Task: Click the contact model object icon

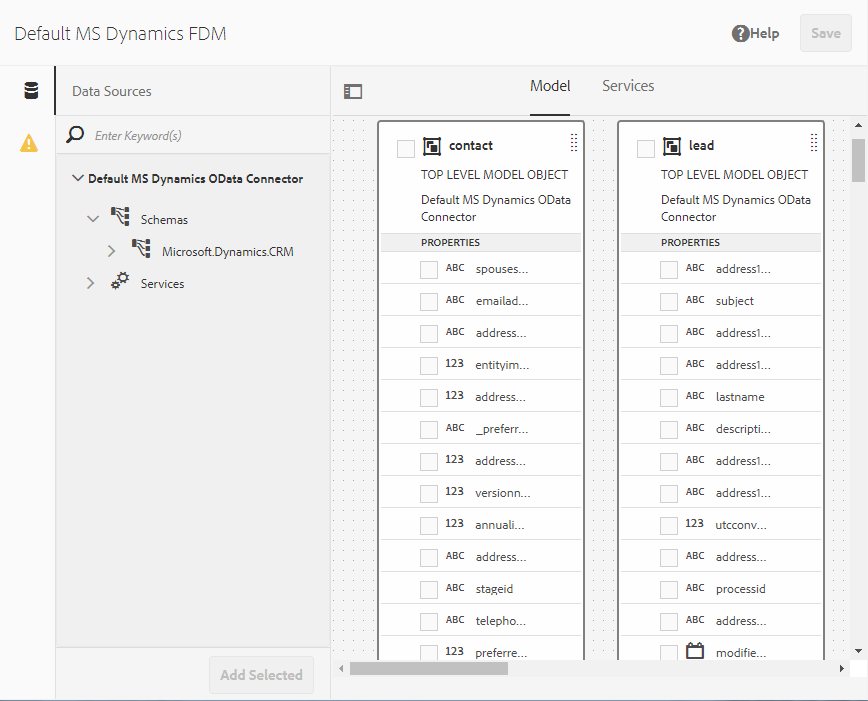Action: click(x=432, y=146)
